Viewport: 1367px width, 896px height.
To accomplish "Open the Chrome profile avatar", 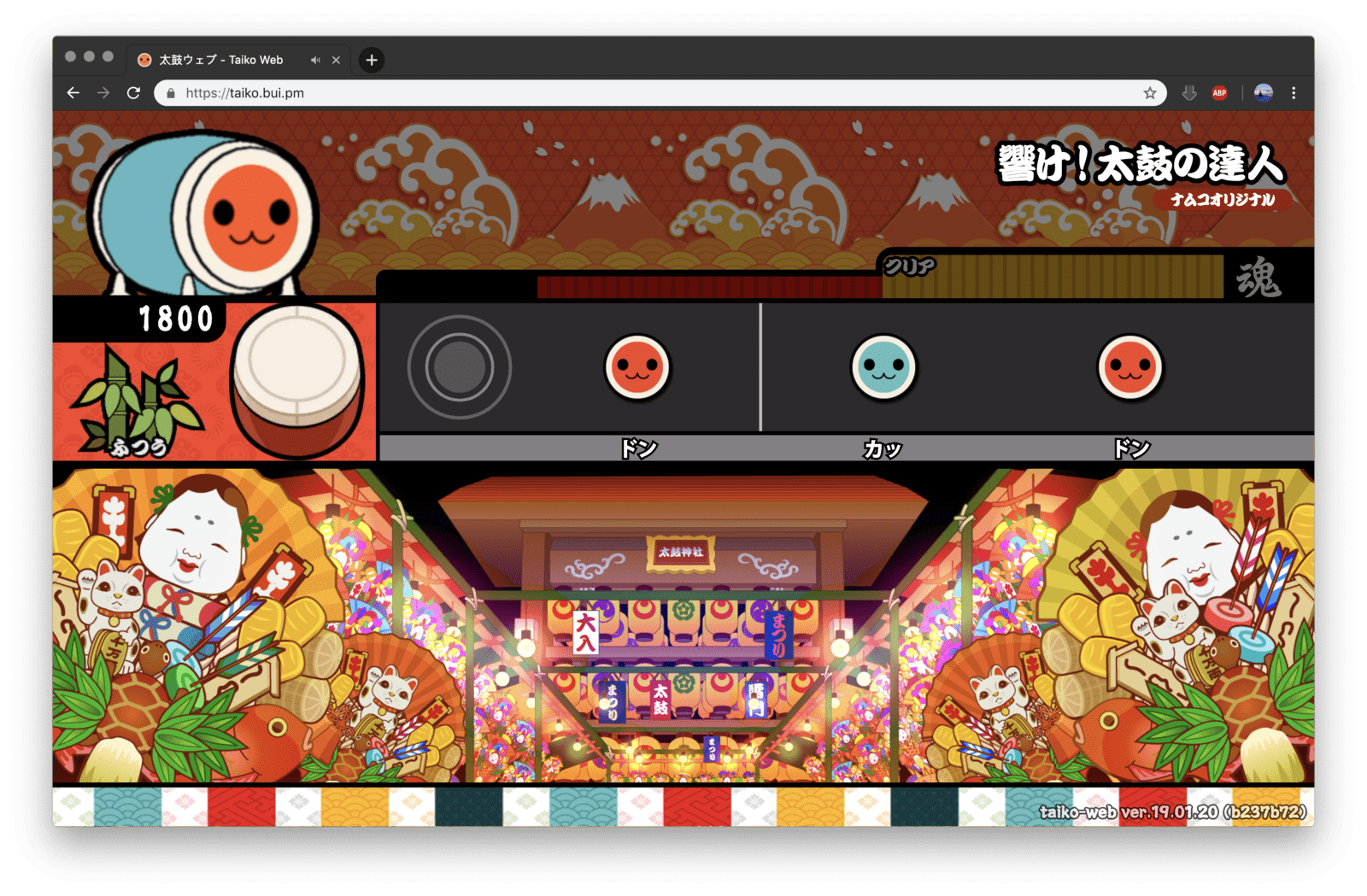I will tap(1263, 93).
